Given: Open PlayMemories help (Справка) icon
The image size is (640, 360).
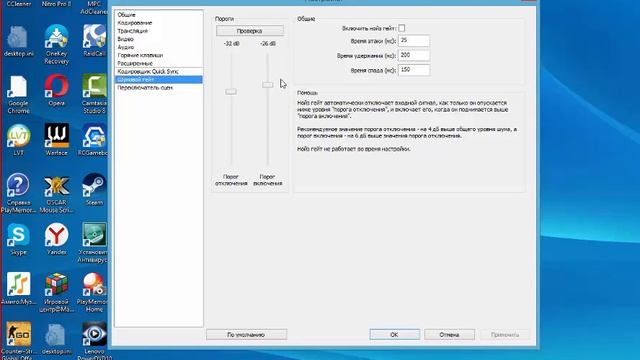Looking at the screenshot, I should 18,193.
